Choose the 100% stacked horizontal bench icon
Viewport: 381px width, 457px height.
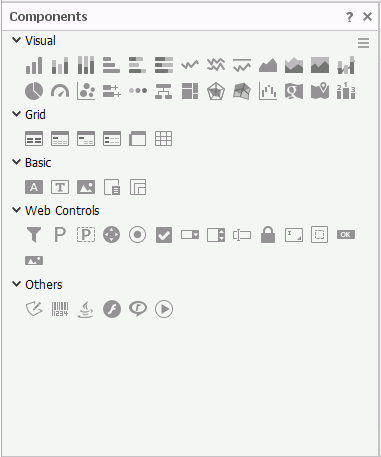click(x=164, y=65)
